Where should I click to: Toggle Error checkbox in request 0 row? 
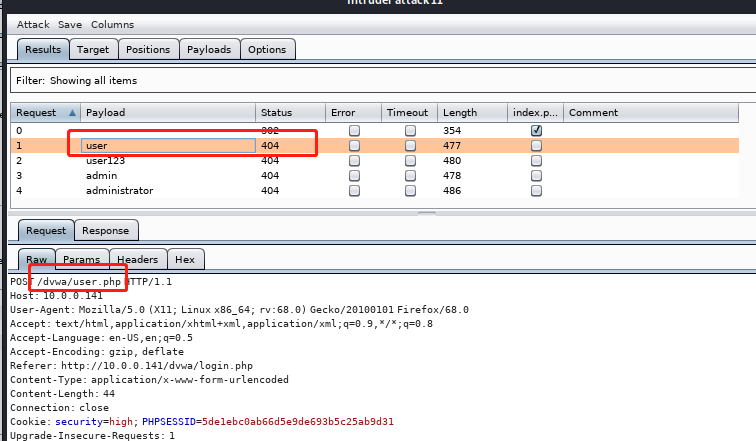354,131
